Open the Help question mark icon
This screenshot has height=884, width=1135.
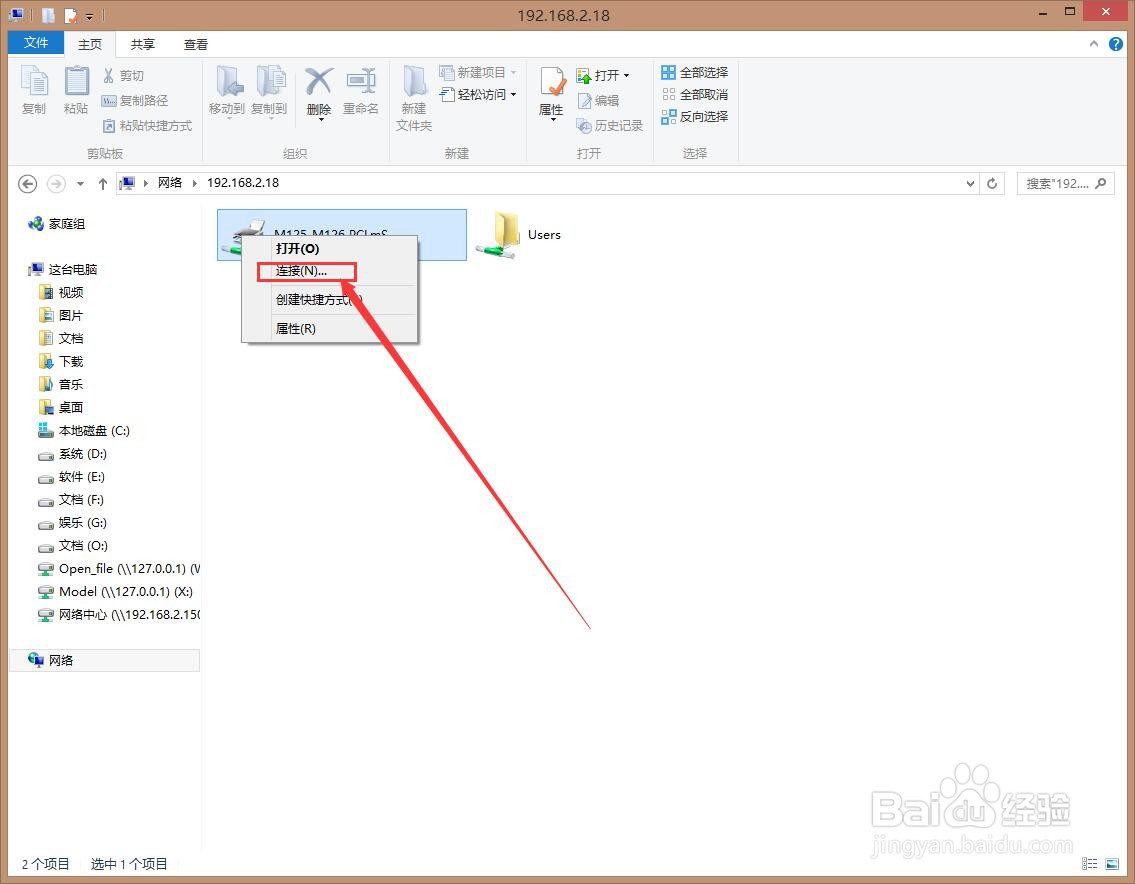1115,44
